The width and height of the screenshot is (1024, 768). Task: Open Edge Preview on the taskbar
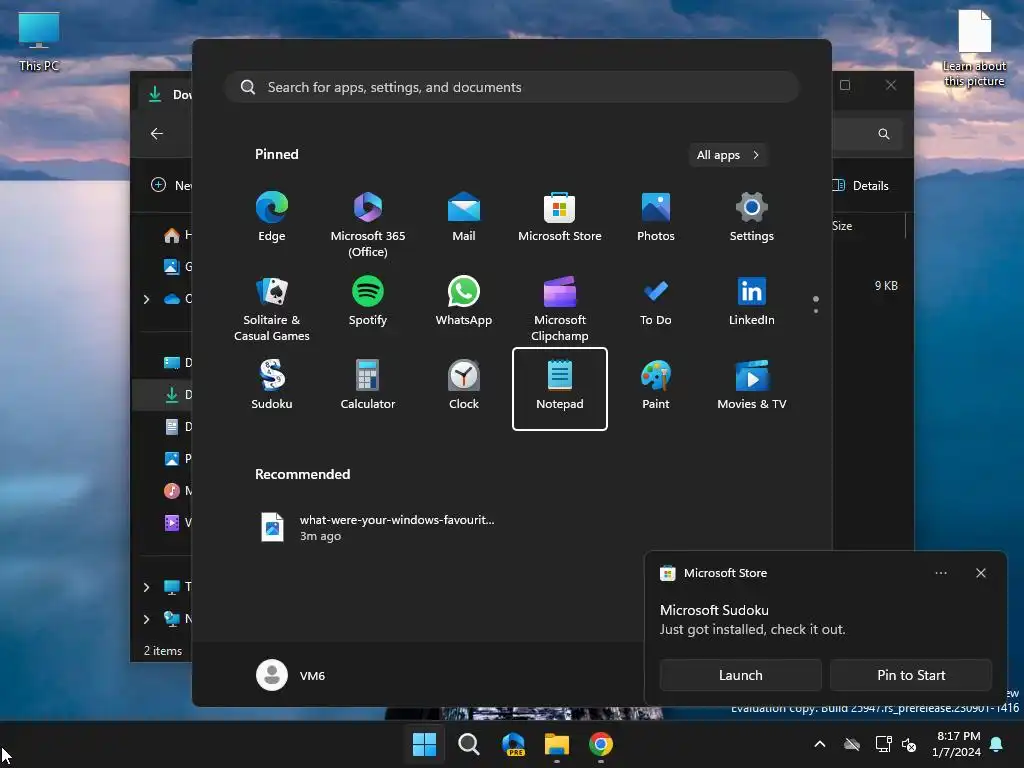coord(513,744)
